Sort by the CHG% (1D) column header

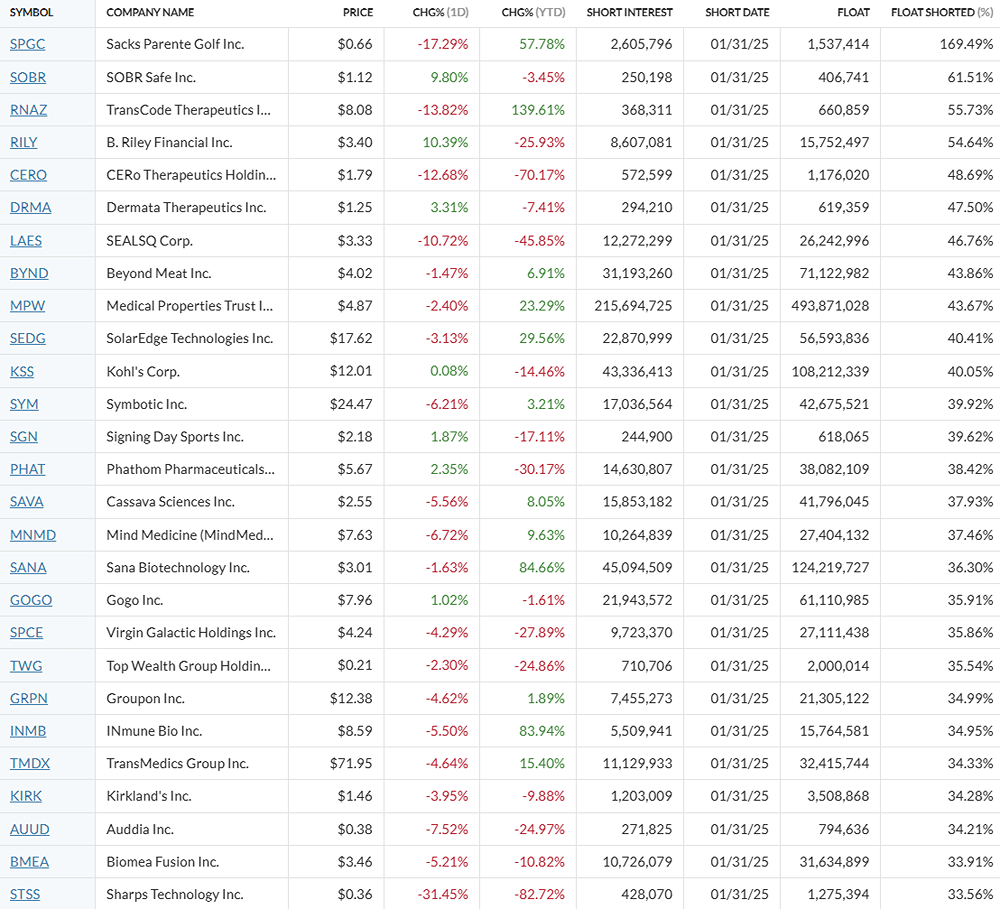click(441, 12)
